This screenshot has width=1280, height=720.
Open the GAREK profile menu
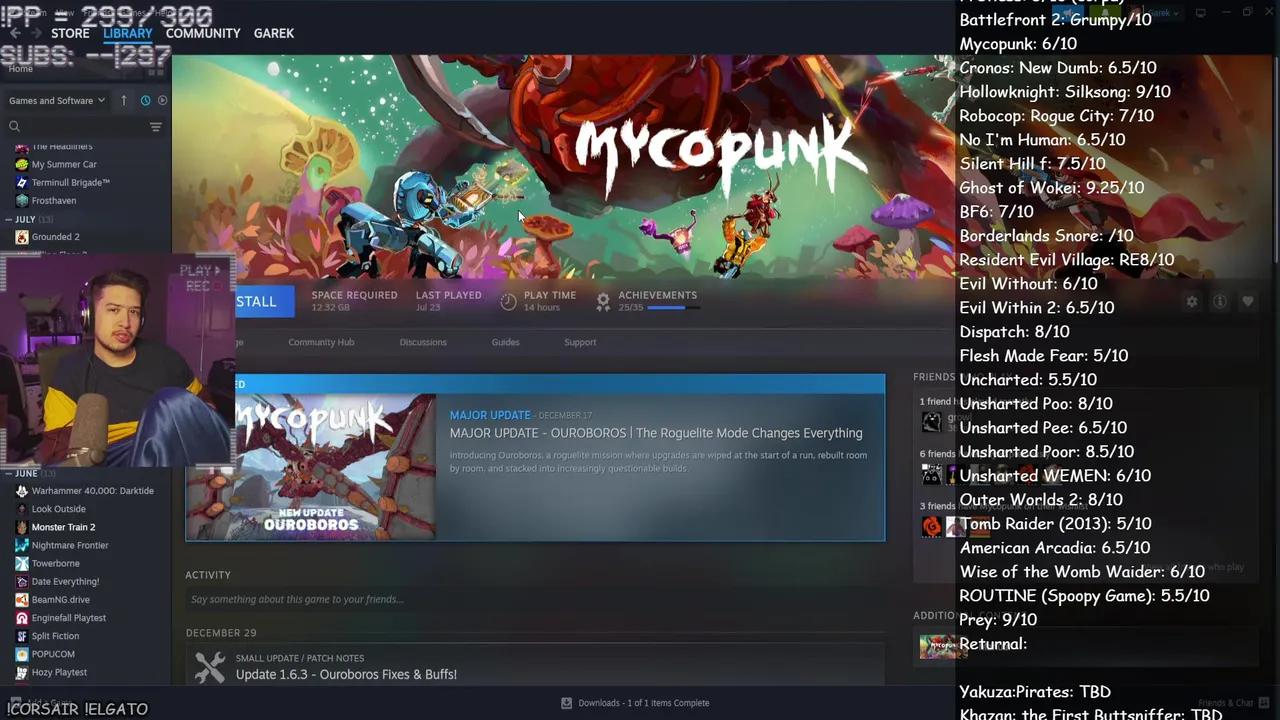[x=273, y=33]
